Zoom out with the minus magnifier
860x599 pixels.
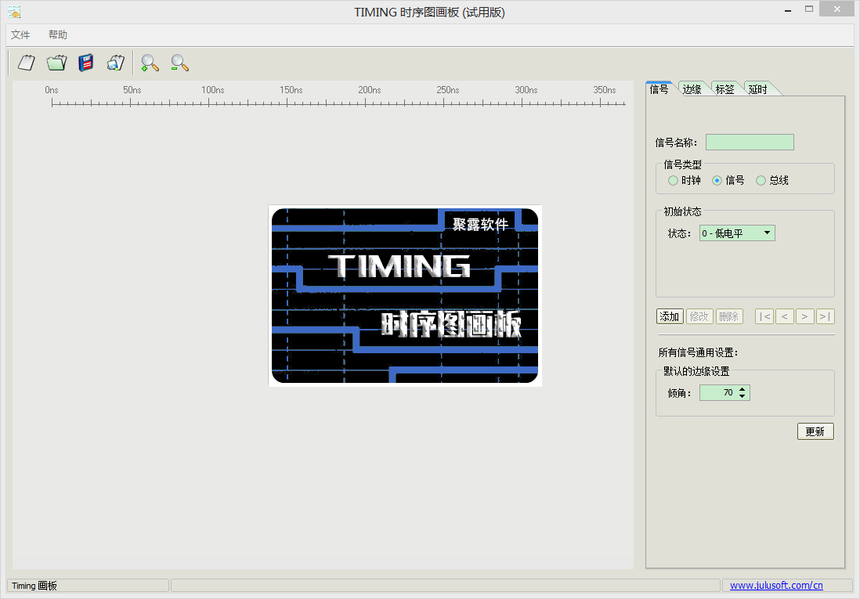pyautogui.click(x=179, y=63)
